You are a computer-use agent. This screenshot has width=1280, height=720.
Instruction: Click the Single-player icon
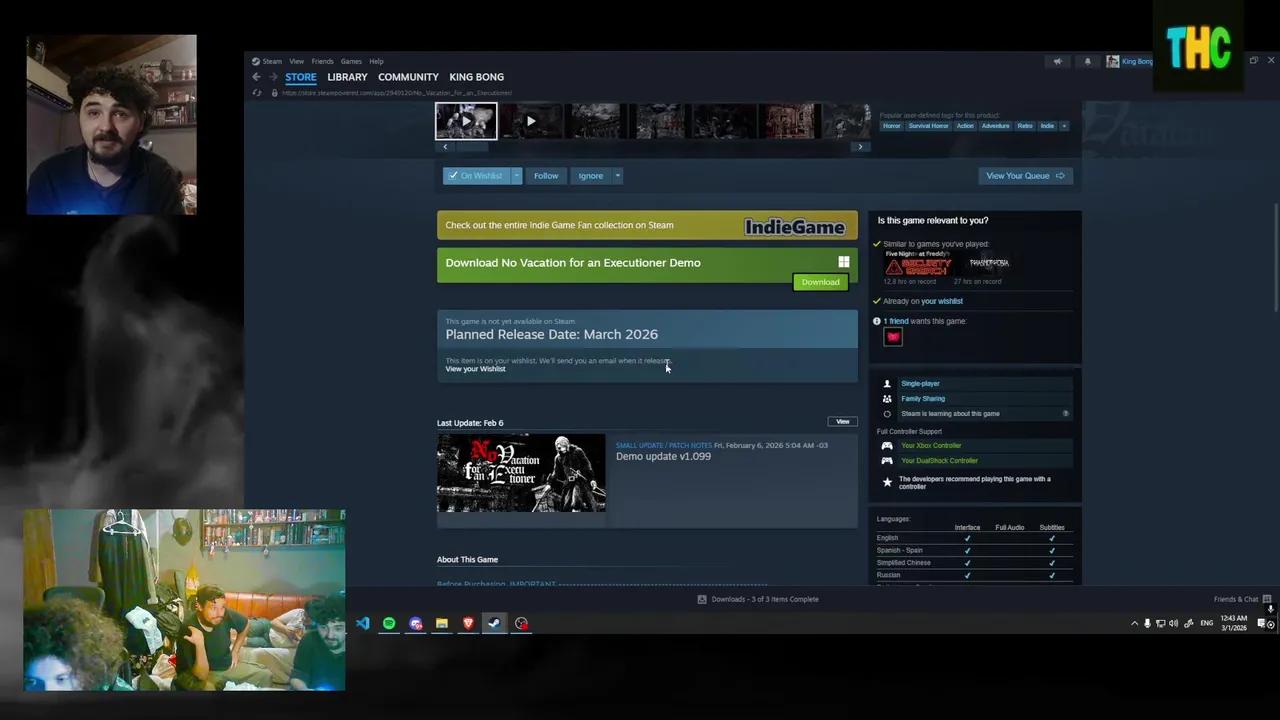pyautogui.click(x=887, y=384)
